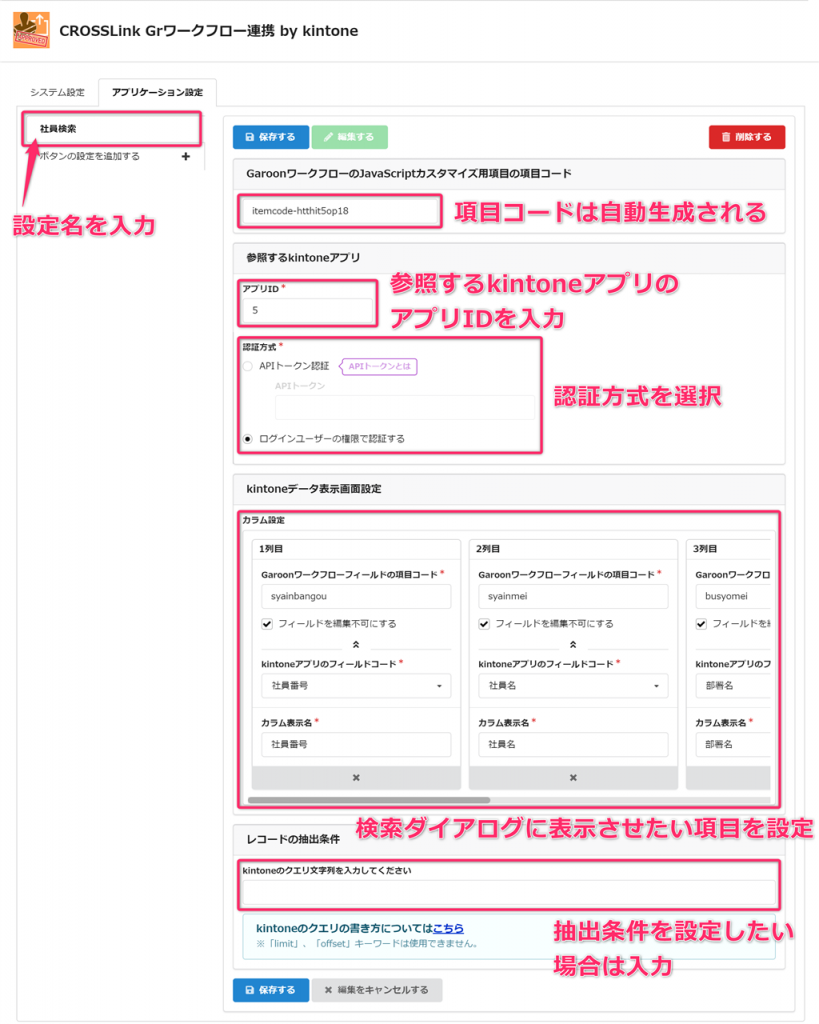
Task: Click the 参照するkintoneアプリ section header
Action: [509, 258]
